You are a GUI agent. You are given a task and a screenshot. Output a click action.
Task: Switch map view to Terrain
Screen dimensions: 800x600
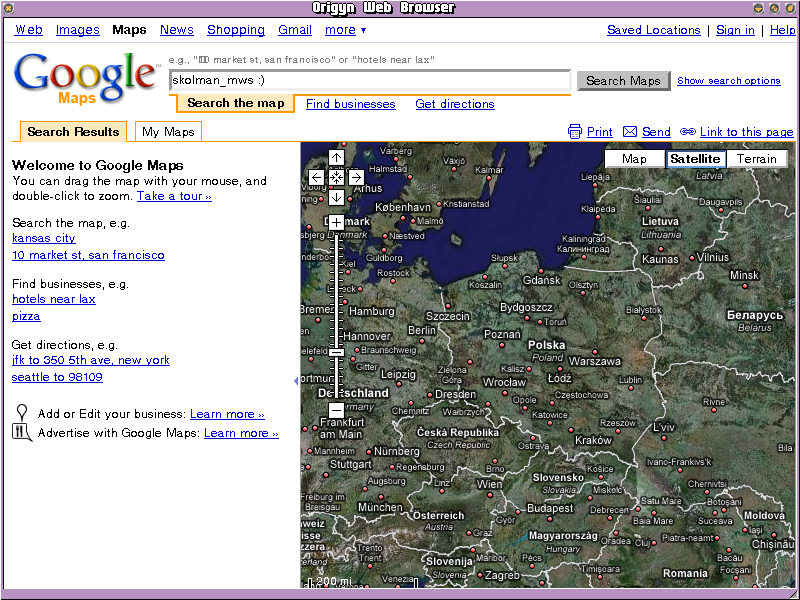pyautogui.click(x=757, y=159)
